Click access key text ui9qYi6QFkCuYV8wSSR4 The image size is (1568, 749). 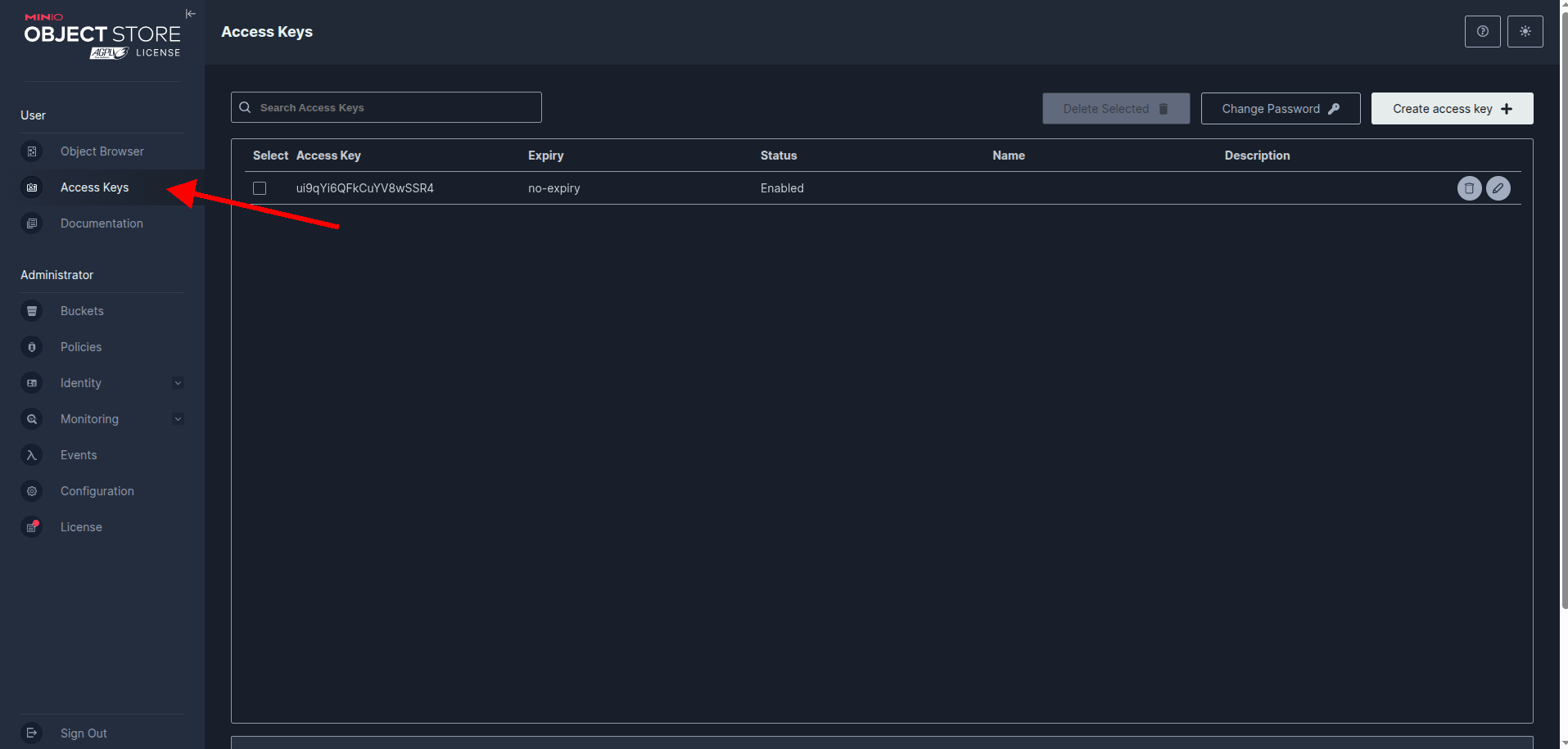pyautogui.click(x=365, y=188)
